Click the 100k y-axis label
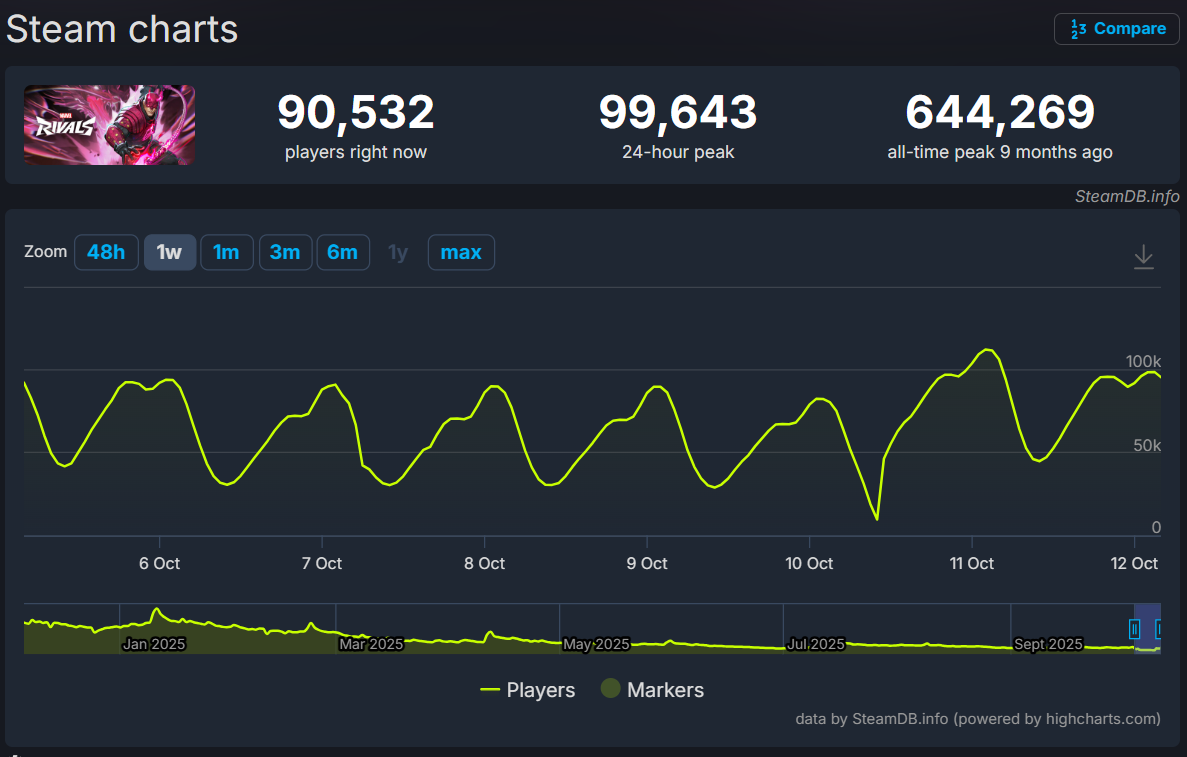Viewport: 1187px width, 757px height. click(1143, 361)
